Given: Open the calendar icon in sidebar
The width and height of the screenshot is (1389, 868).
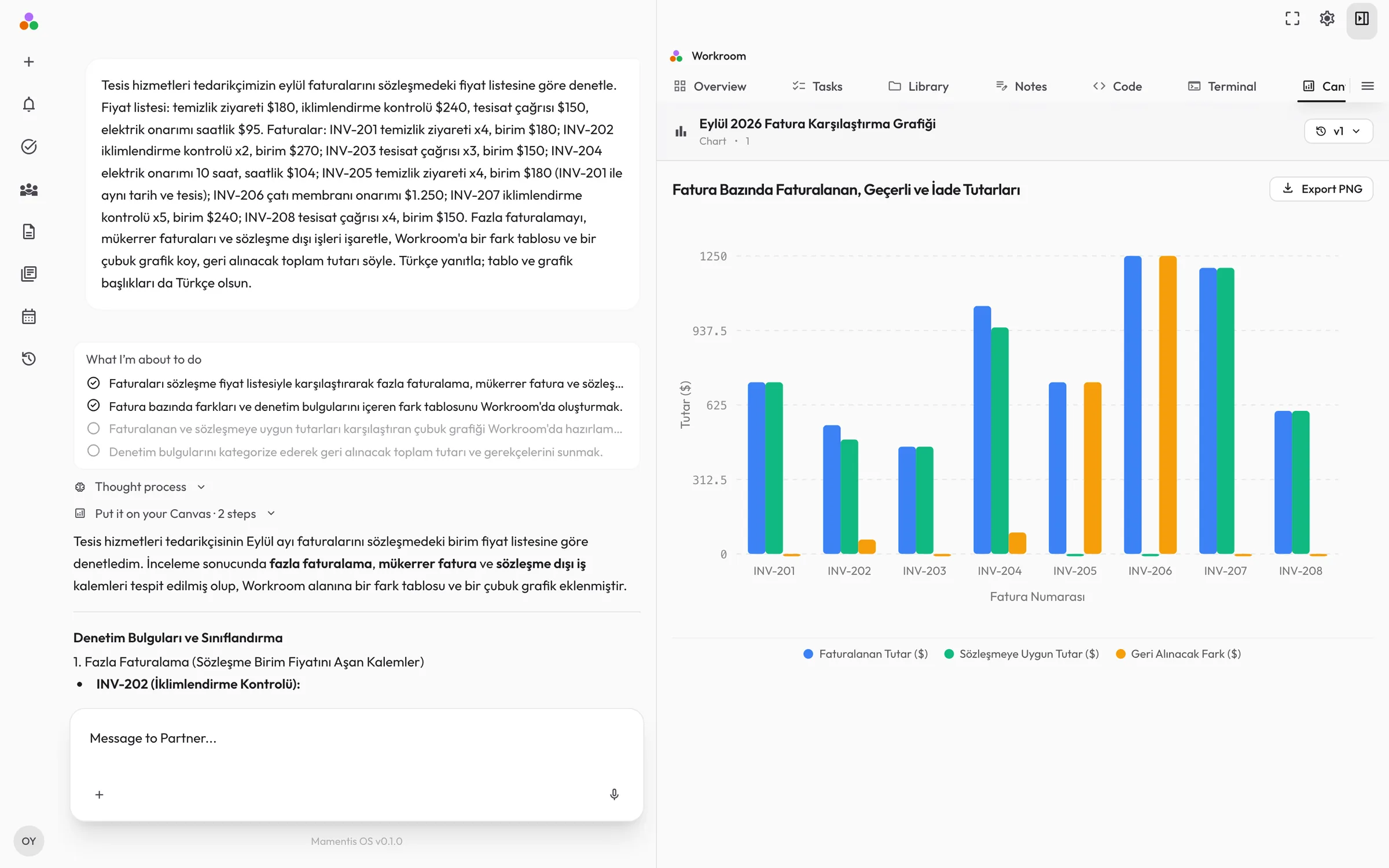Looking at the screenshot, I should point(28,317).
